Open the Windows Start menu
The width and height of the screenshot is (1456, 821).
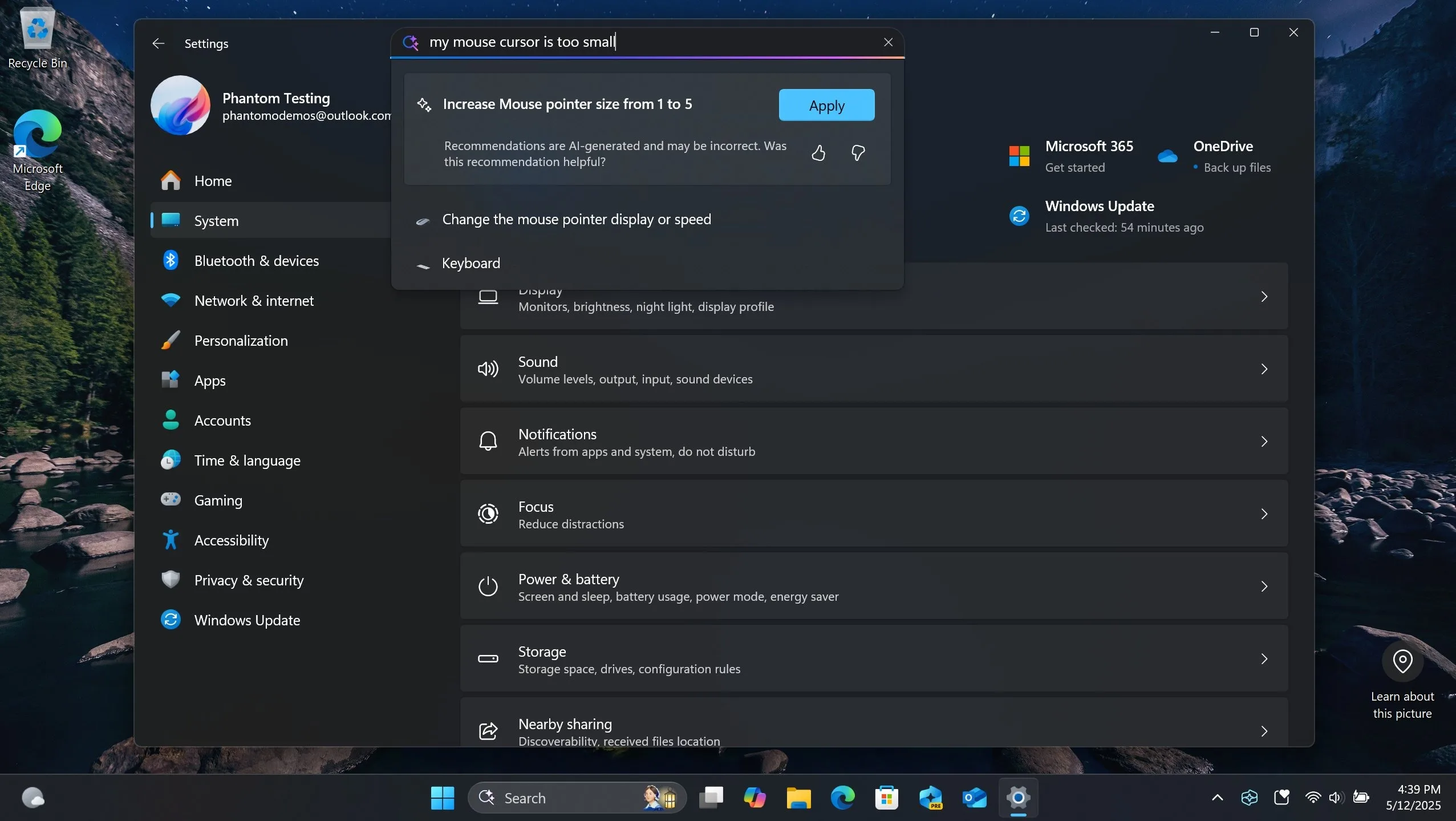[442, 798]
